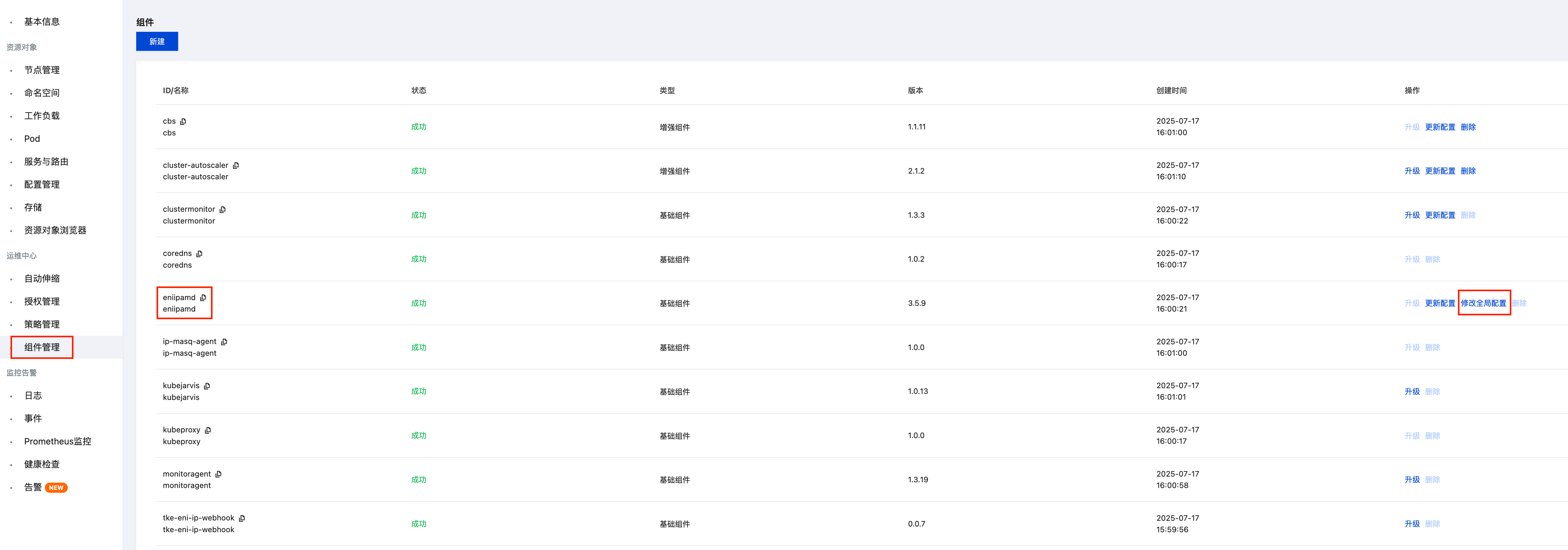Delete the cbs component
The height and width of the screenshot is (550, 1568).
pyautogui.click(x=1467, y=127)
